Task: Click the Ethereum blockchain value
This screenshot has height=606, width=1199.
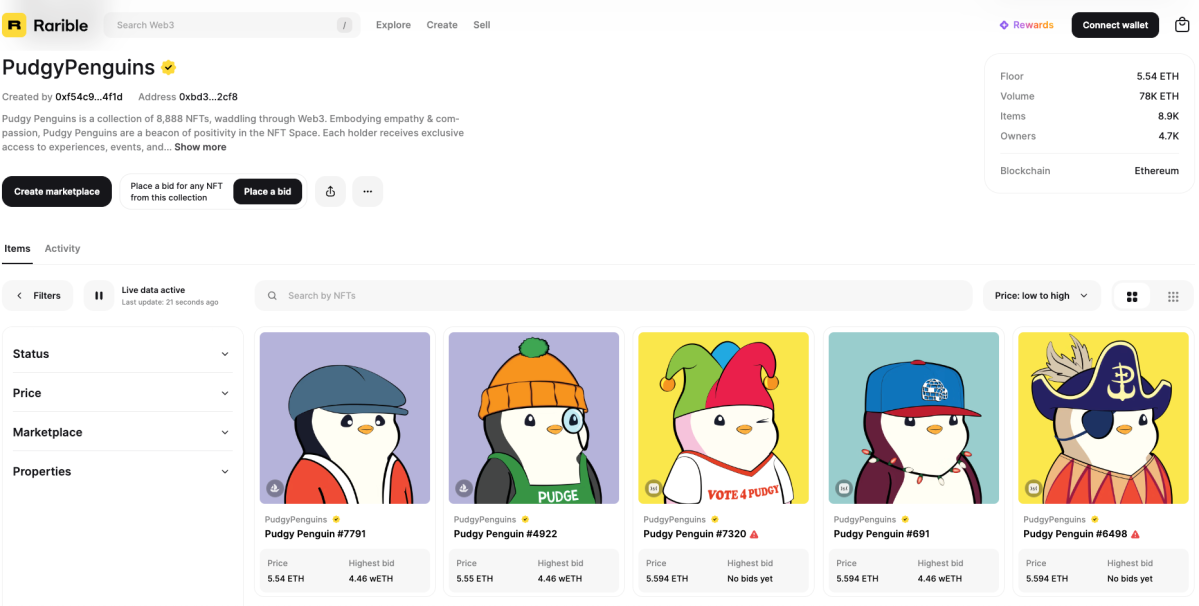Action: pos(1156,171)
